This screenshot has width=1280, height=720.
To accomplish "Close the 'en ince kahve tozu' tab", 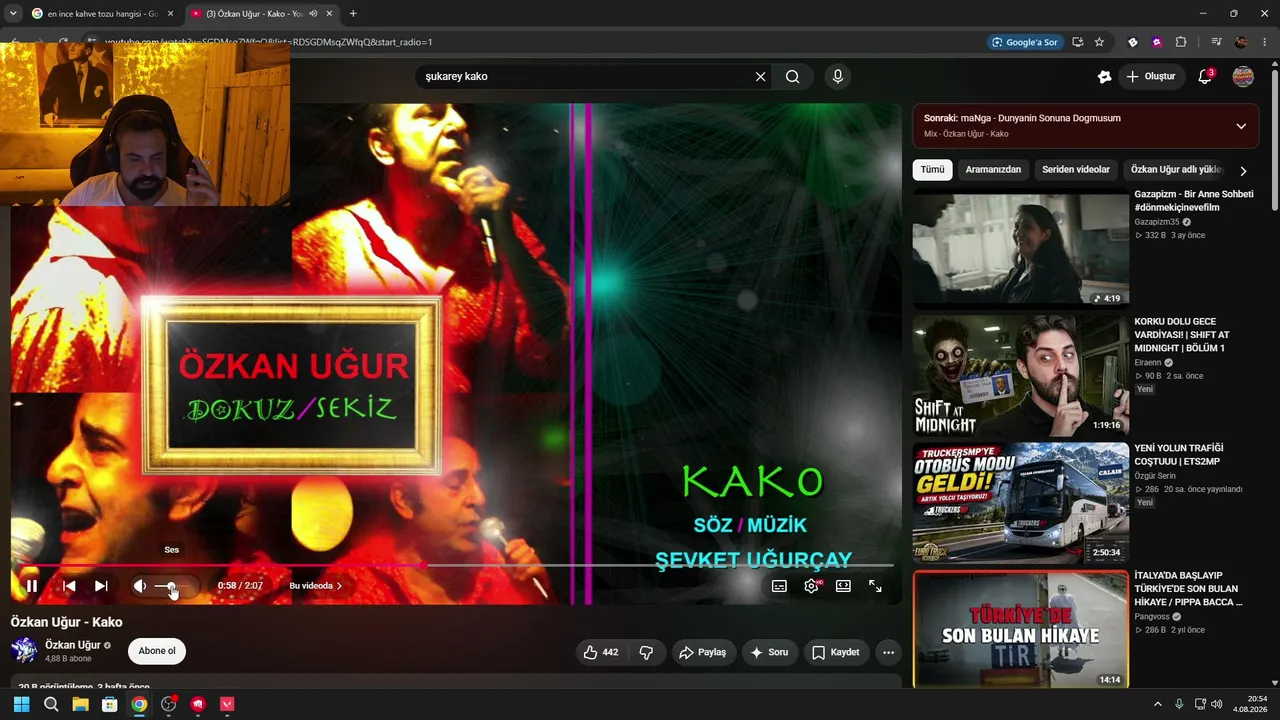I will pos(170,14).
